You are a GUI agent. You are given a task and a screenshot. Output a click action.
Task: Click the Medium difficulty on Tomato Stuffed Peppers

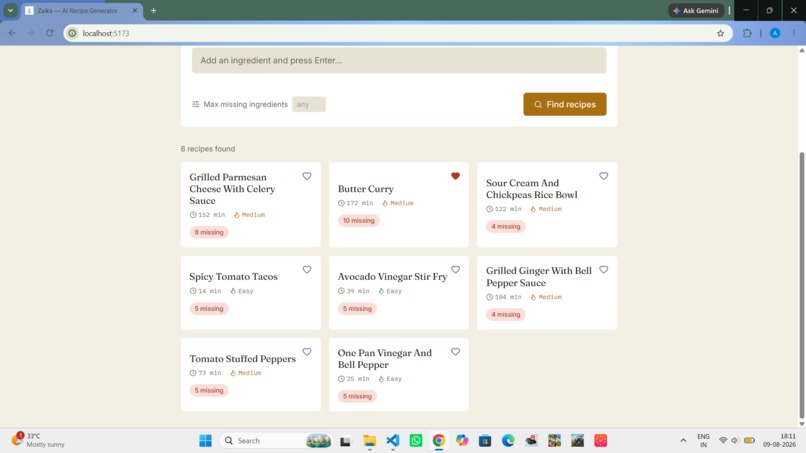coord(246,373)
